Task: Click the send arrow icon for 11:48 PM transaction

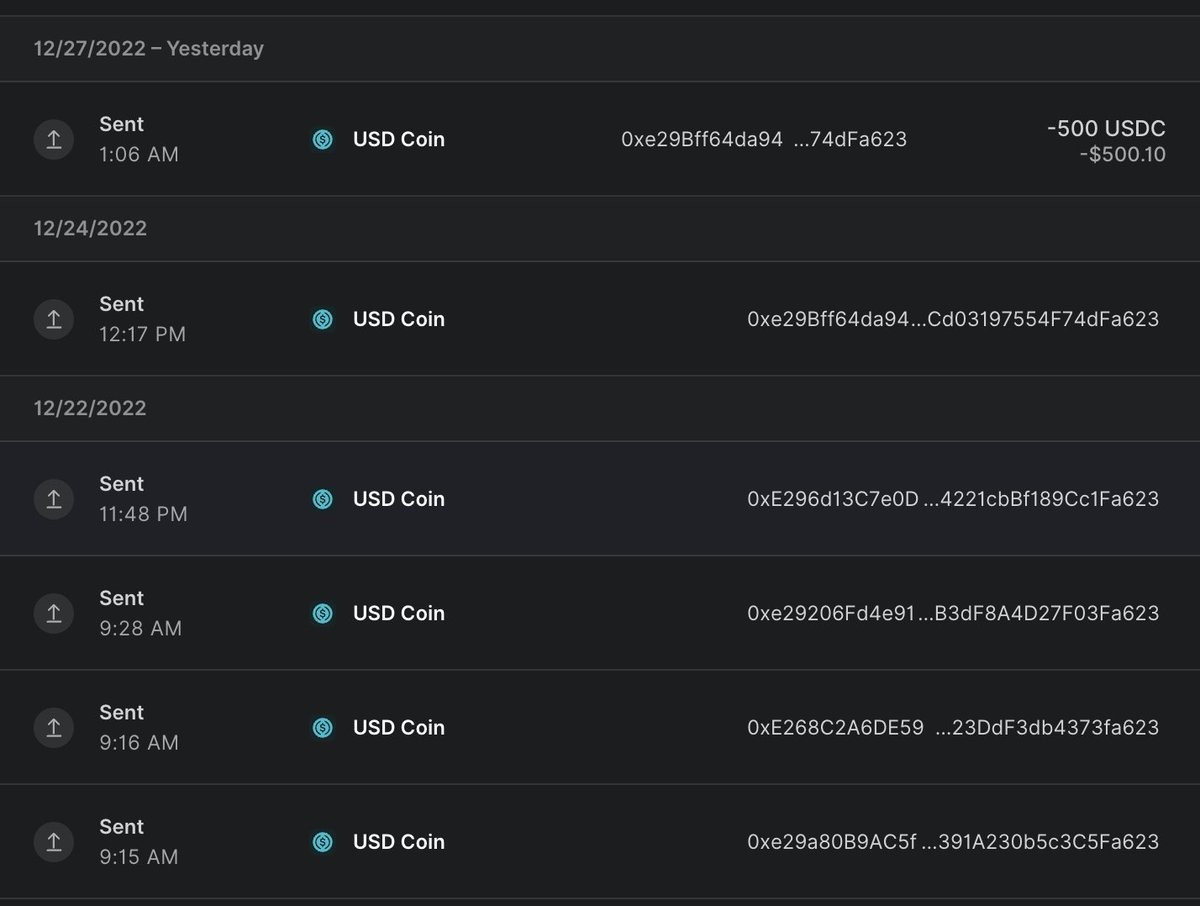Action: tap(54, 499)
